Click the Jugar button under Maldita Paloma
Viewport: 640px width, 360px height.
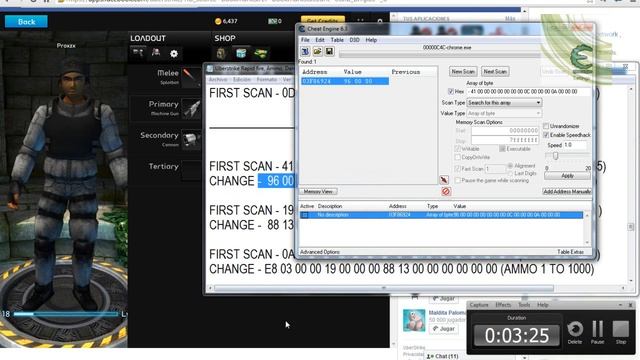[444, 329]
